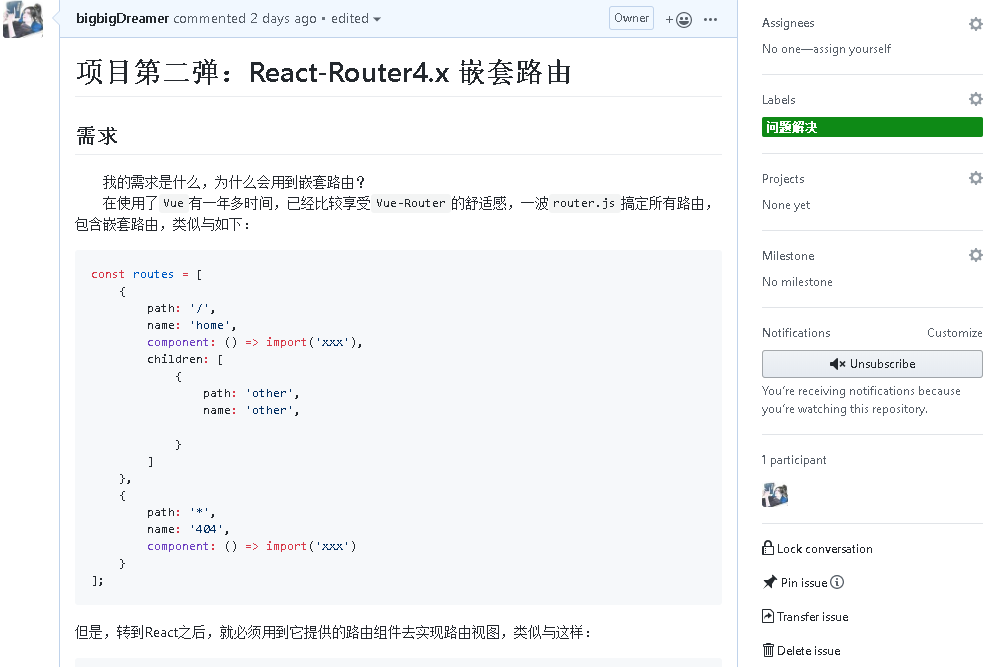Click the Assignees heading

pos(788,23)
